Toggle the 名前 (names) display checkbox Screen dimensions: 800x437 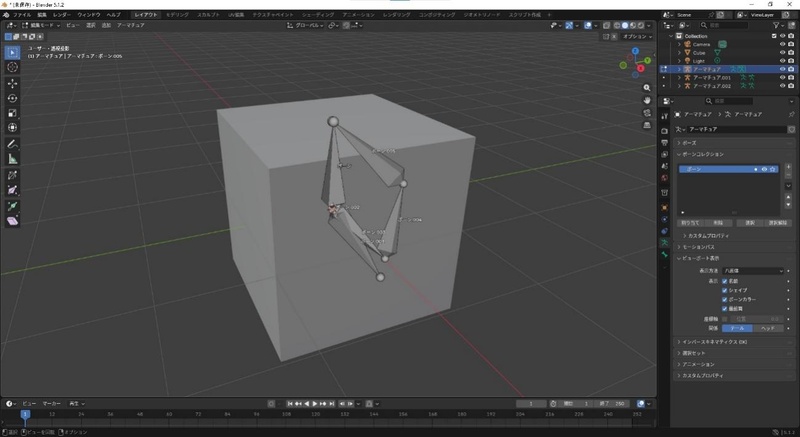[x=724, y=281]
